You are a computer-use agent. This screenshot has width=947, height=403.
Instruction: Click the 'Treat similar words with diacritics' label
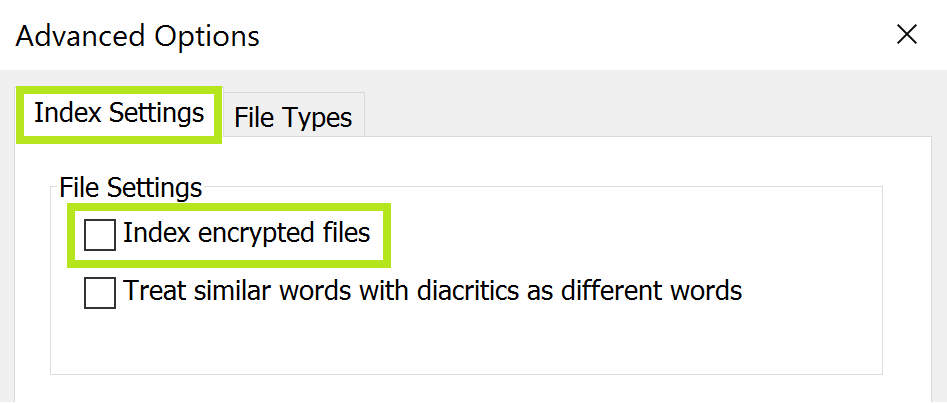(x=432, y=291)
